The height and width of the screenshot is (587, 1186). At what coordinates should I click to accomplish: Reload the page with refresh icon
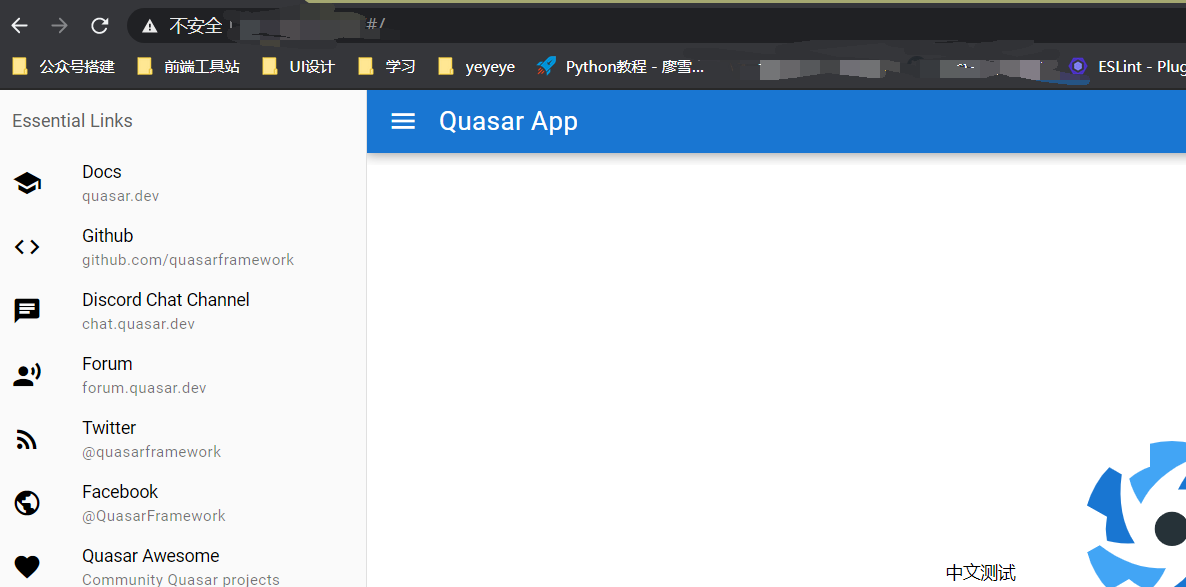100,26
